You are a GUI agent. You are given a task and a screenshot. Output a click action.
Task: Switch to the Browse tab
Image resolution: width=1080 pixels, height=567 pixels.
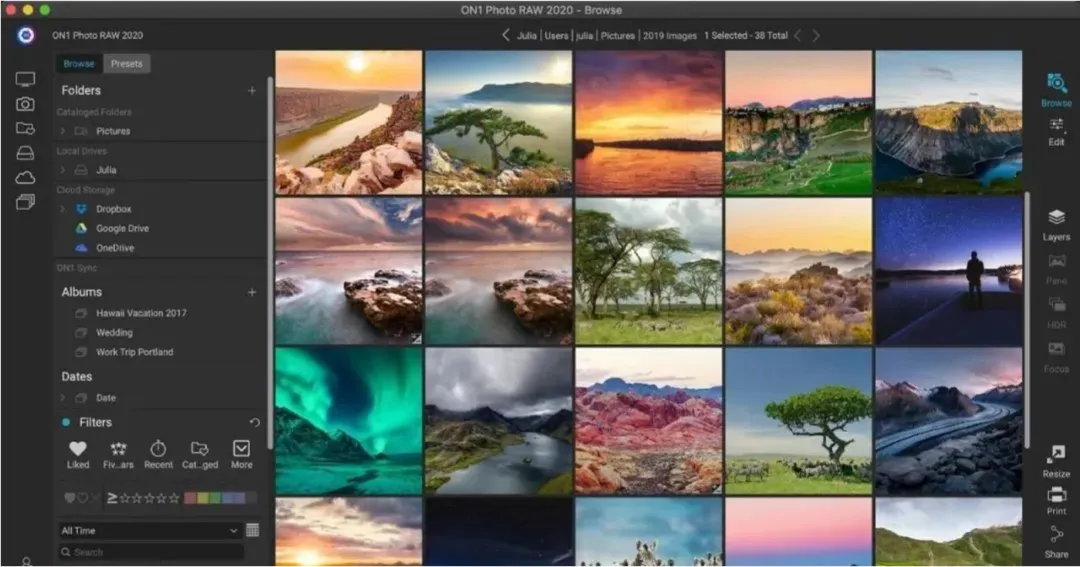79,63
